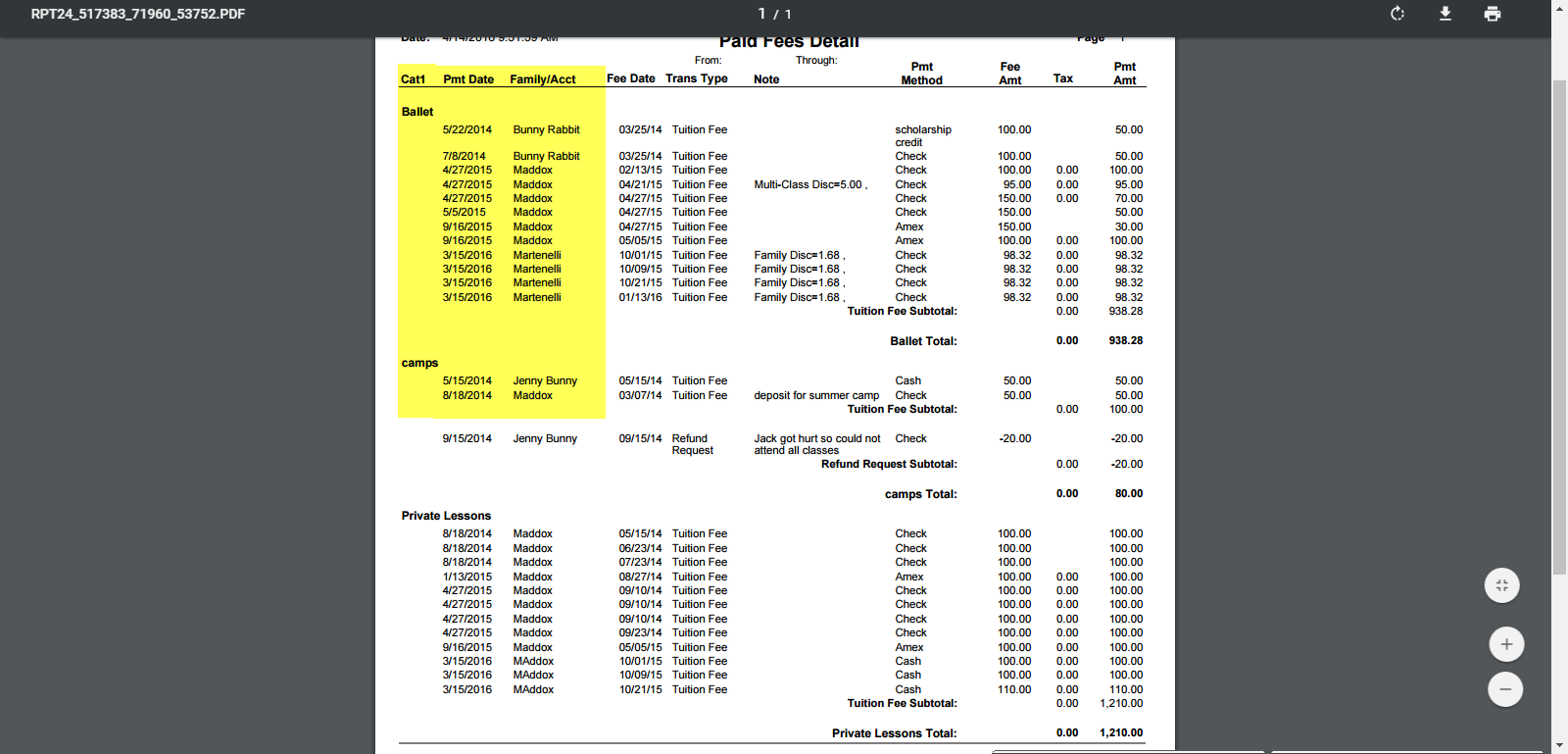Click the Pmt Method column header
The width and height of the screenshot is (1568, 754).
pos(922,74)
